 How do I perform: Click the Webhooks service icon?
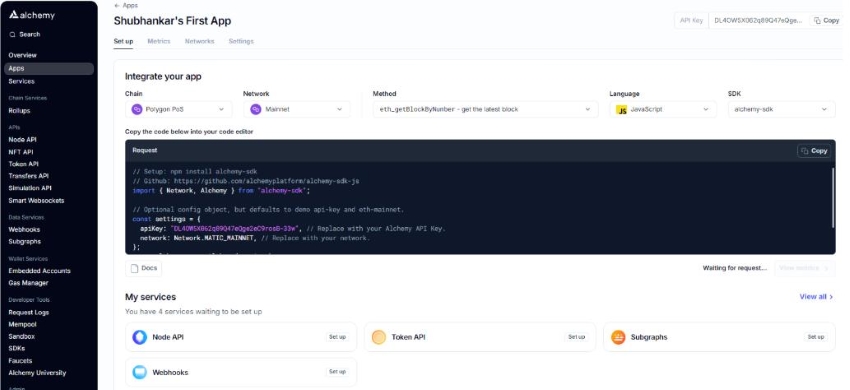(x=140, y=372)
